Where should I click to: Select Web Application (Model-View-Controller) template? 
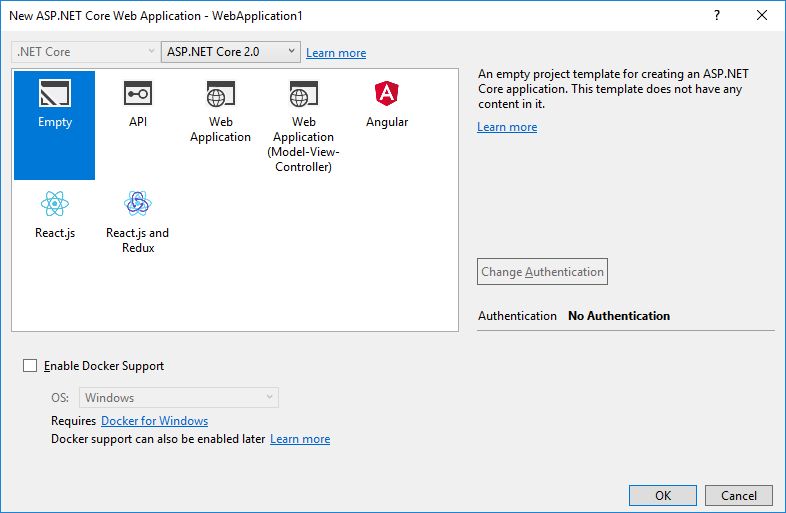[x=303, y=126]
